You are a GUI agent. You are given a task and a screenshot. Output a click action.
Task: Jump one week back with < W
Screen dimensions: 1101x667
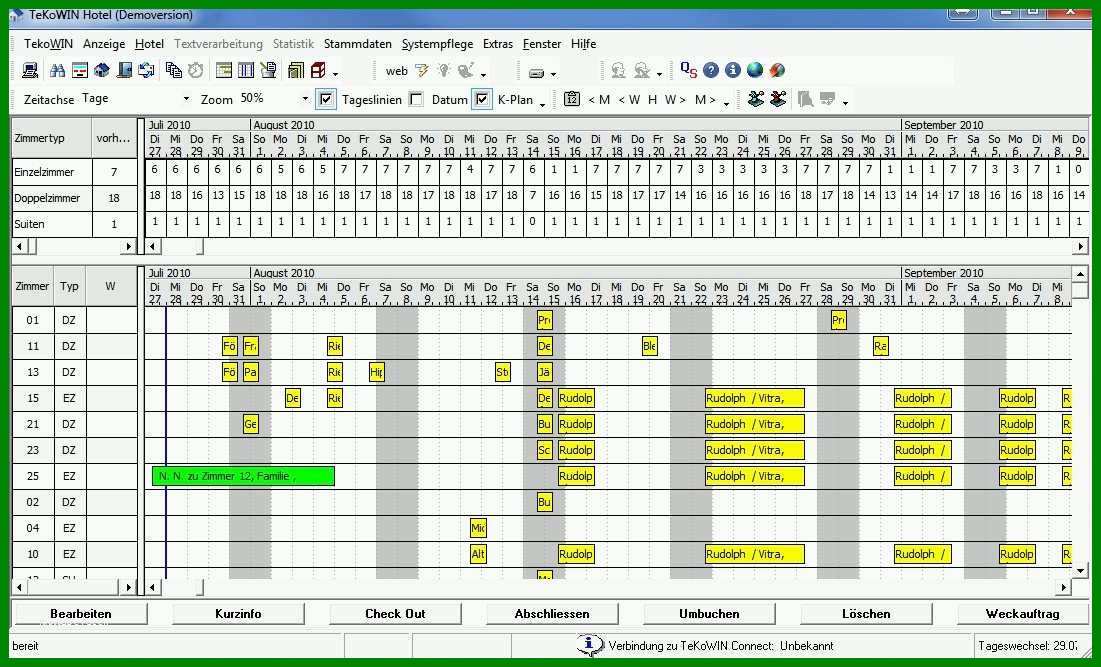point(629,100)
